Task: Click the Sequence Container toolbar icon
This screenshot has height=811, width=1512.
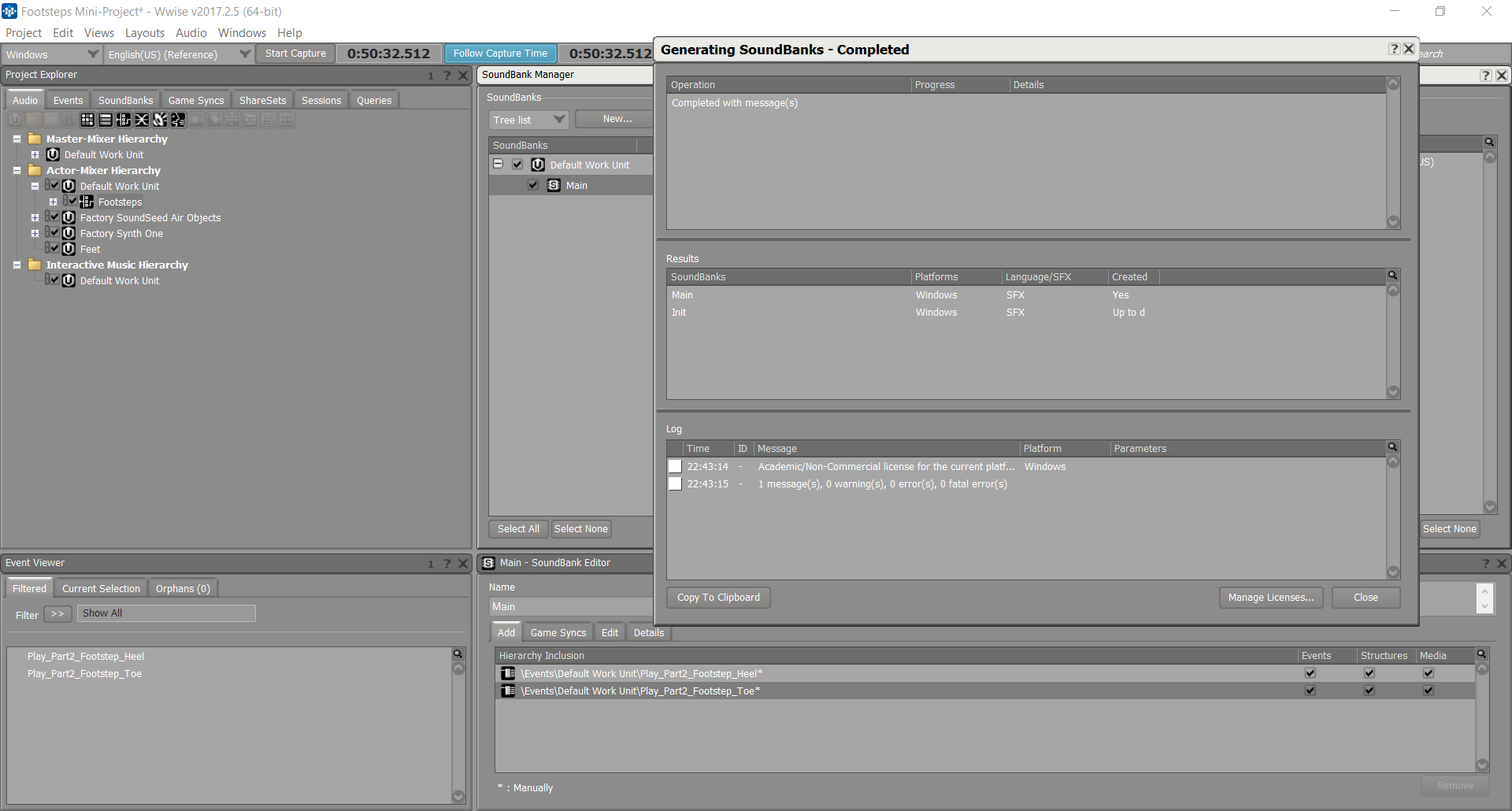Action: (x=106, y=120)
